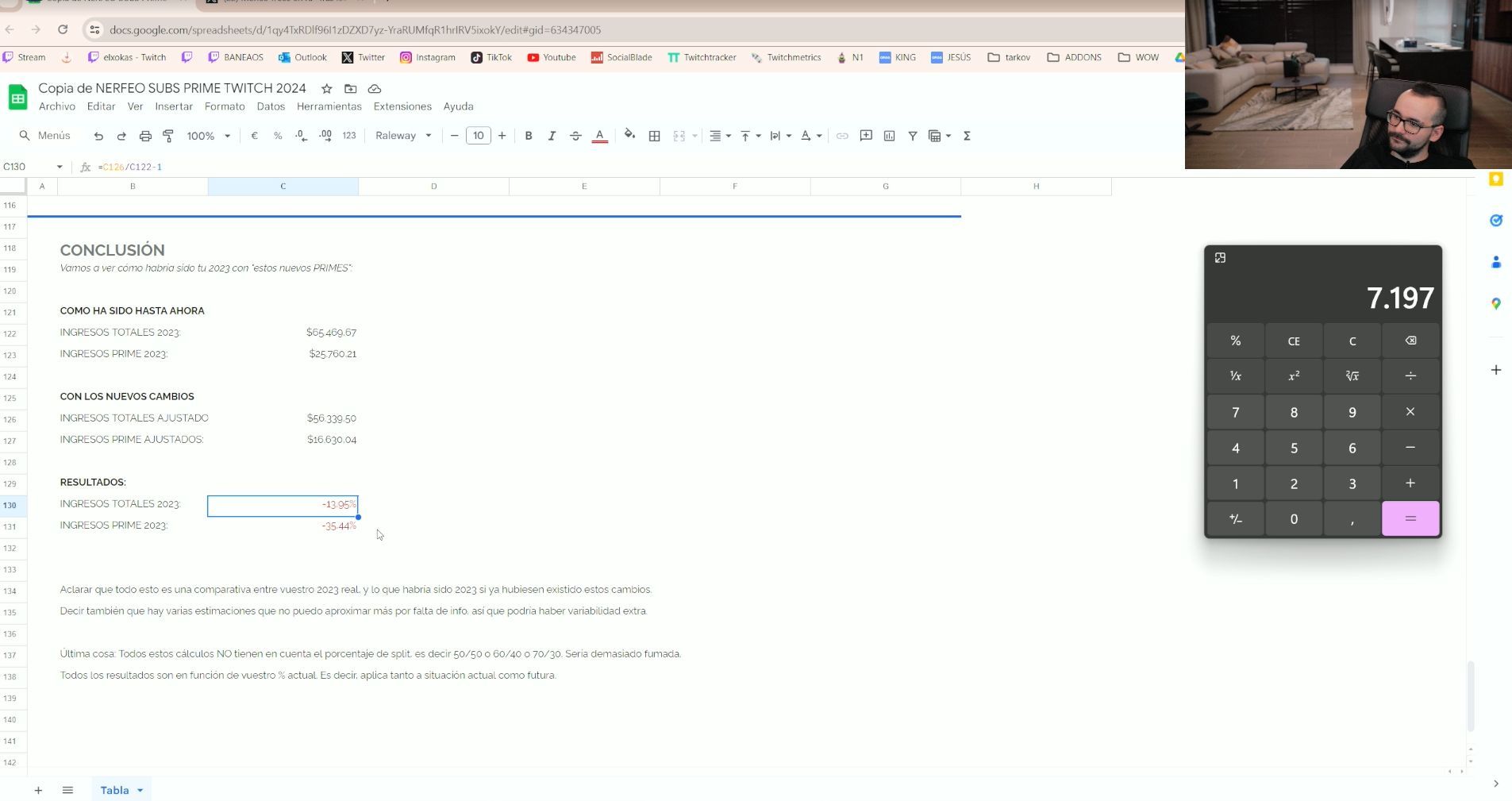The width and height of the screenshot is (1512, 801).
Task: Select the Tabla sheet tab
Action: coord(116,790)
